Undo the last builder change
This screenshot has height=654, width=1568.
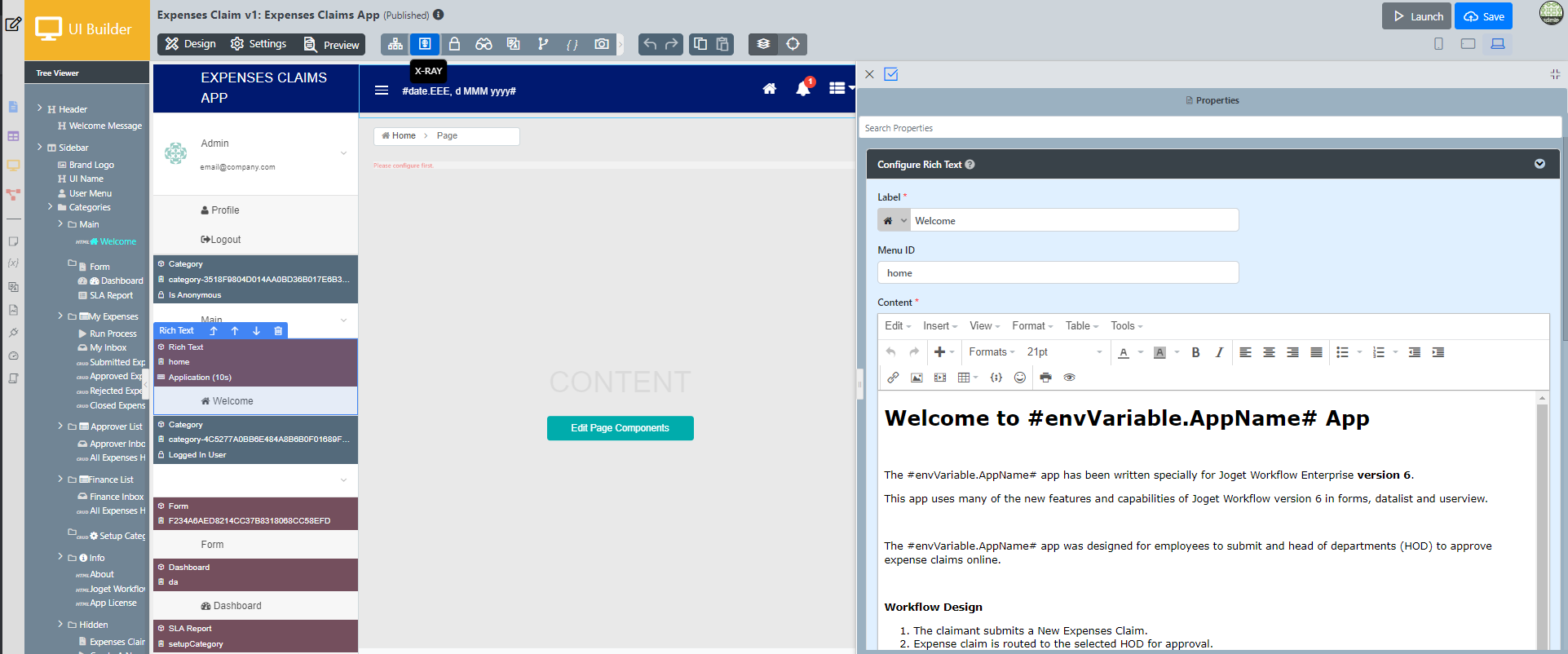click(x=650, y=44)
